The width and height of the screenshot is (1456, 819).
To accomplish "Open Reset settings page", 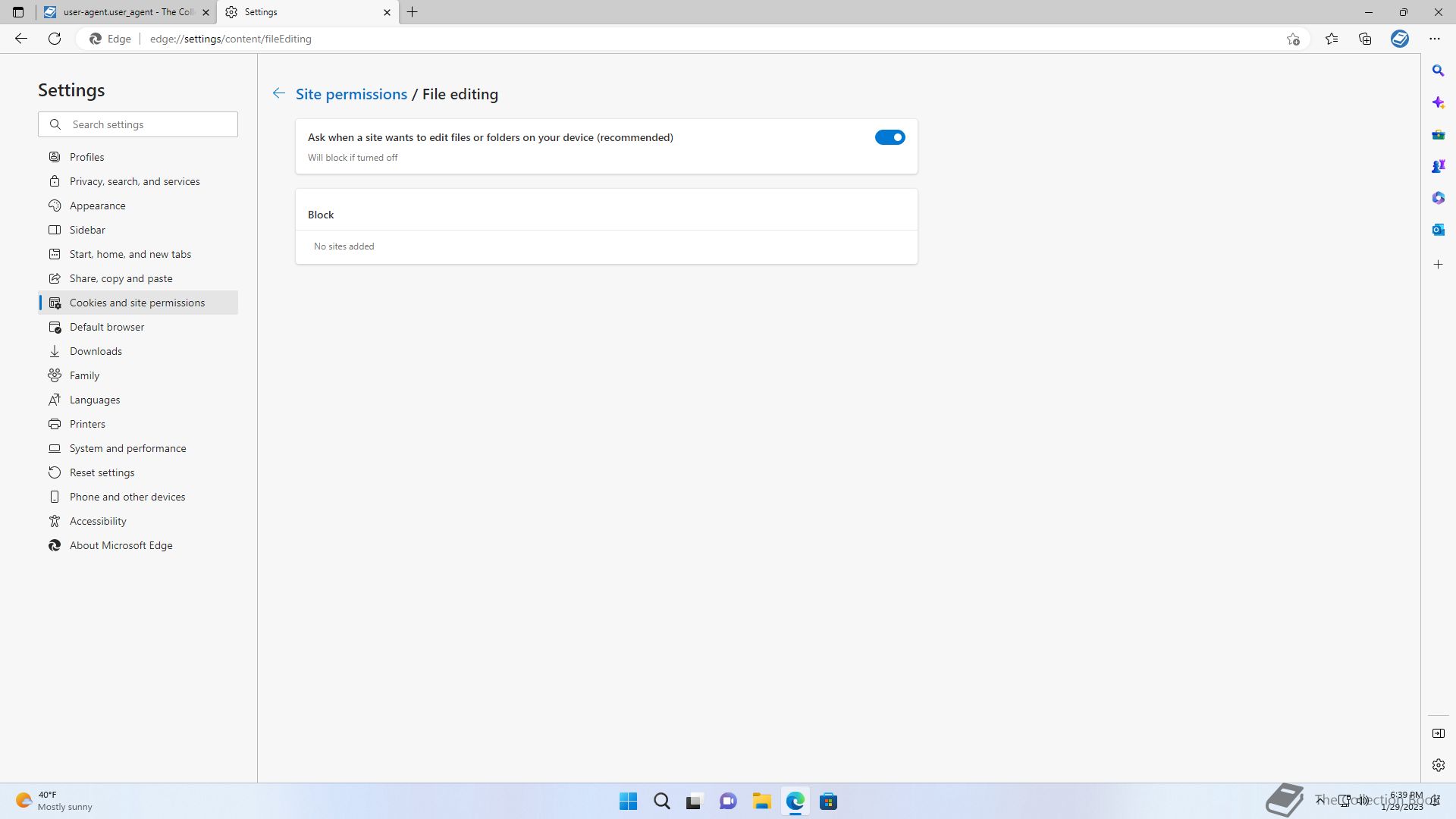I will tap(138, 472).
